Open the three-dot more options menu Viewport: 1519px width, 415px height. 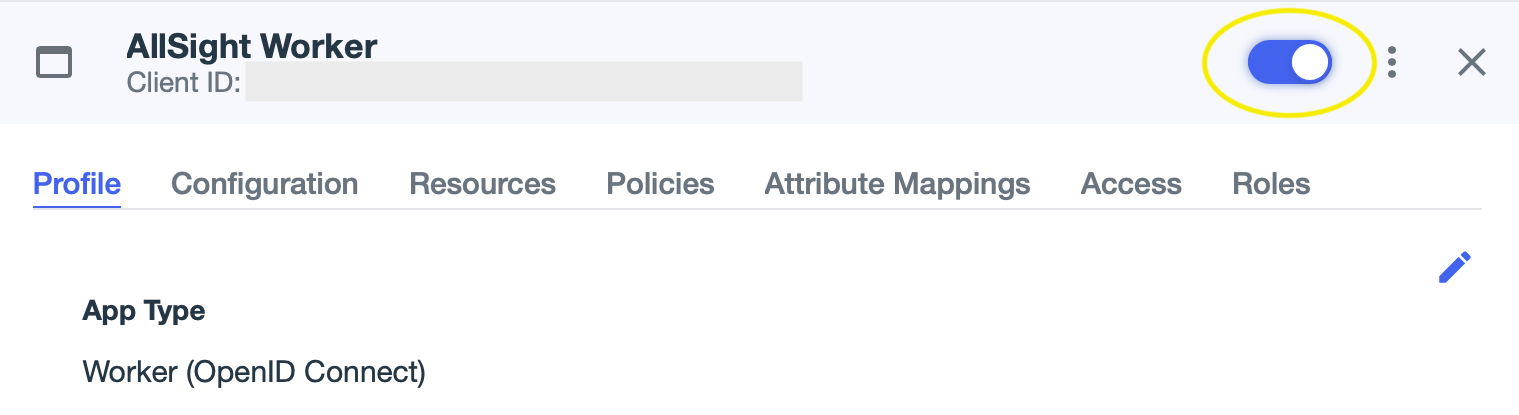[x=1392, y=62]
